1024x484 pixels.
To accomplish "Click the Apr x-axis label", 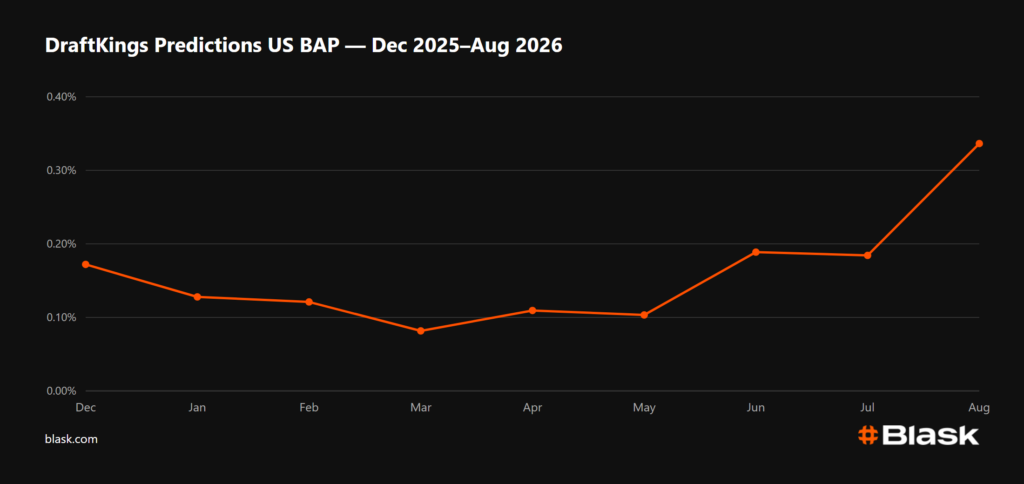I will coord(532,408).
